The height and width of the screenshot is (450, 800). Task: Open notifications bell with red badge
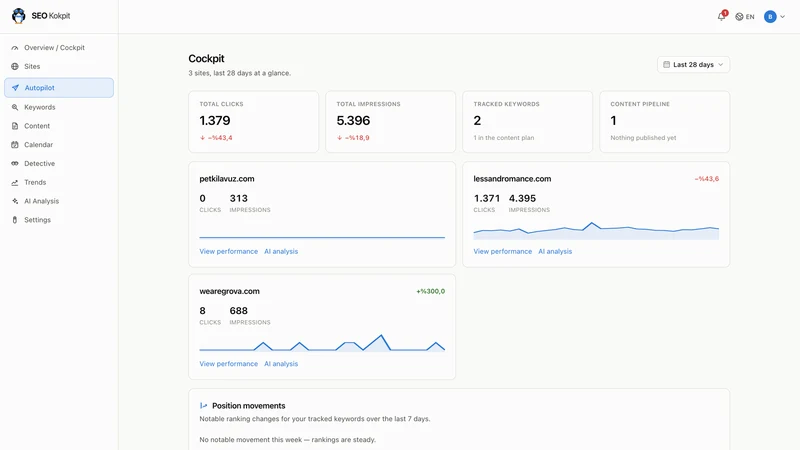click(x=722, y=16)
